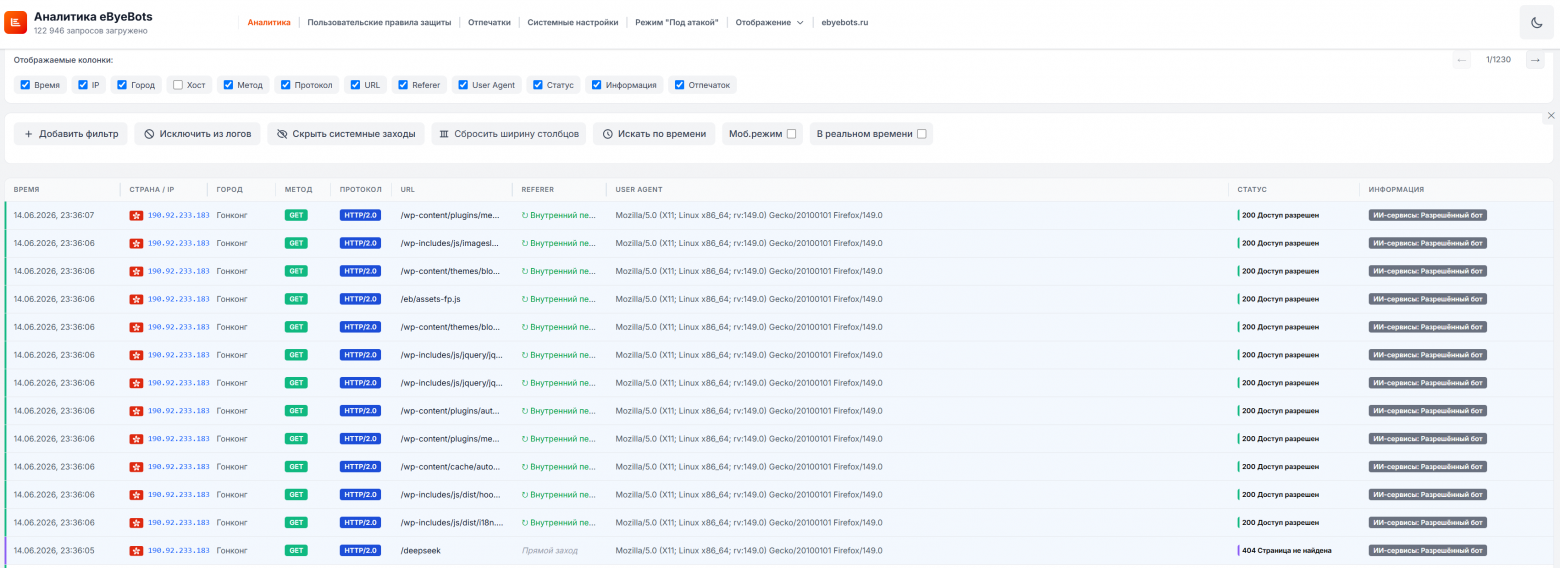This screenshot has height=568, width=1560.
Task: Open the ebyebots.ru link
Action: 845,22
